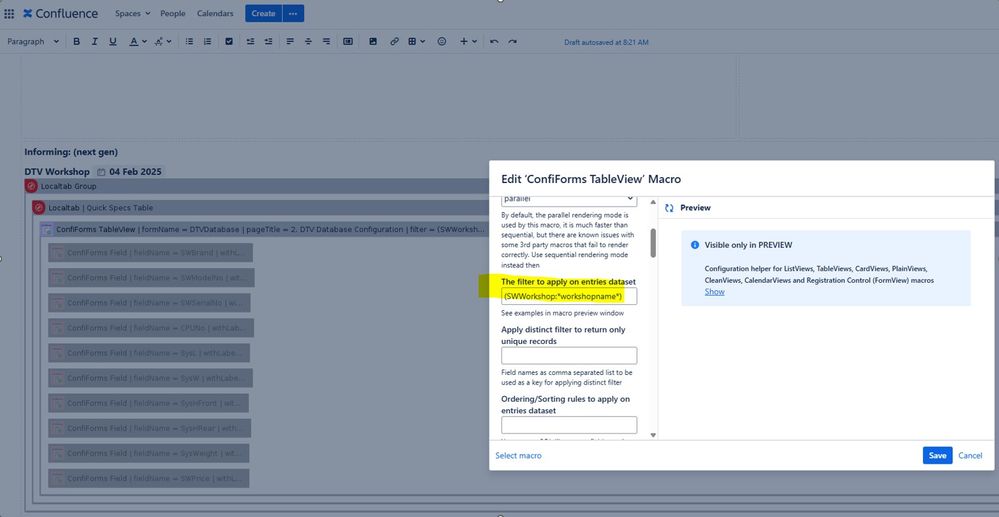Select the SWModelNo ConfiForms Field macro
This screenshot has width=999, height=517.
(151, 277)
